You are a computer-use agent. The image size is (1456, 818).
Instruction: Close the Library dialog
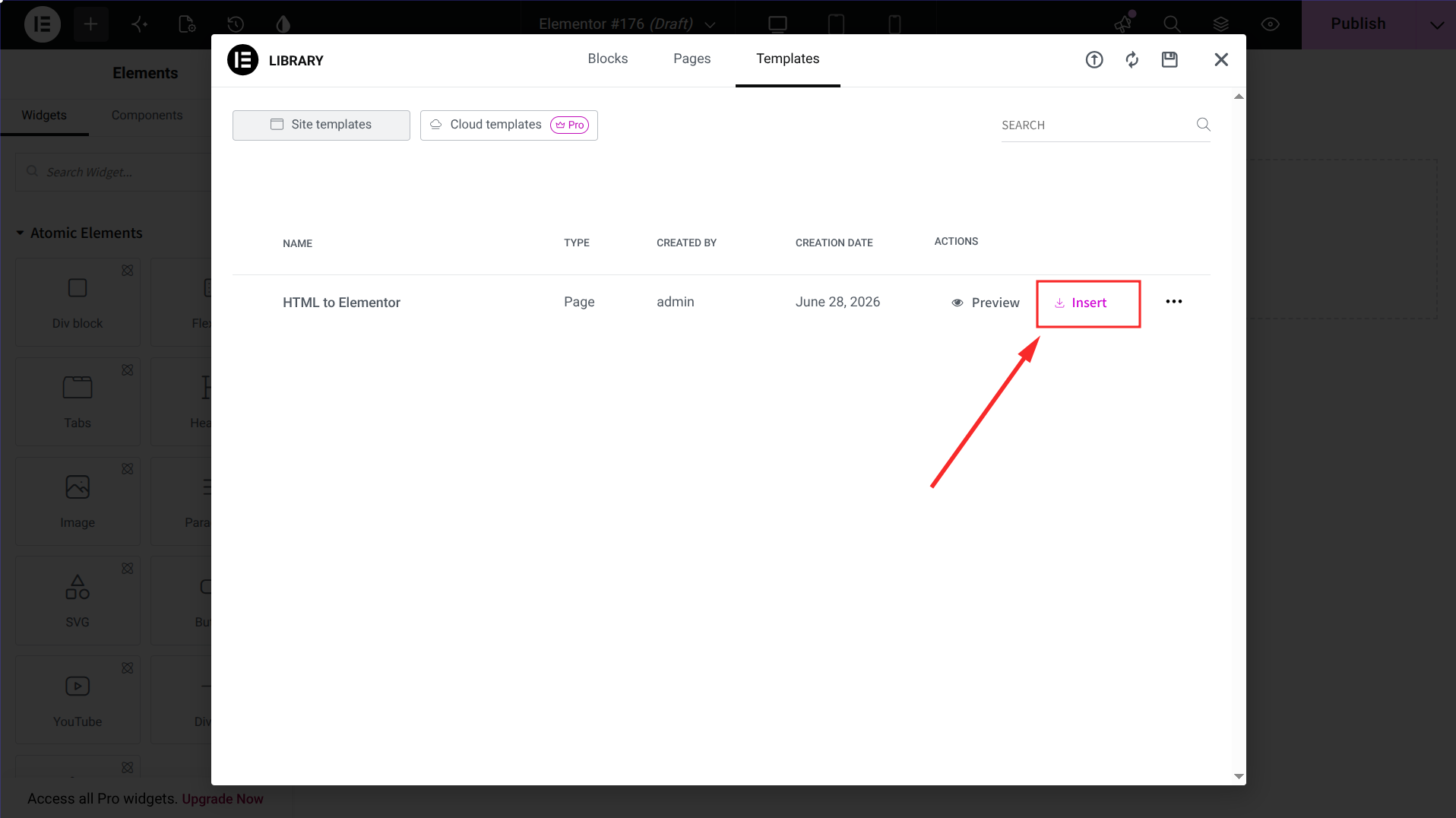[x=1221, y=60]
